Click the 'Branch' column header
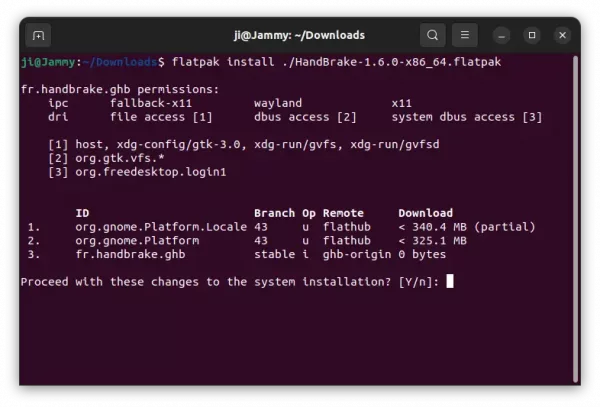 point(274,213)
